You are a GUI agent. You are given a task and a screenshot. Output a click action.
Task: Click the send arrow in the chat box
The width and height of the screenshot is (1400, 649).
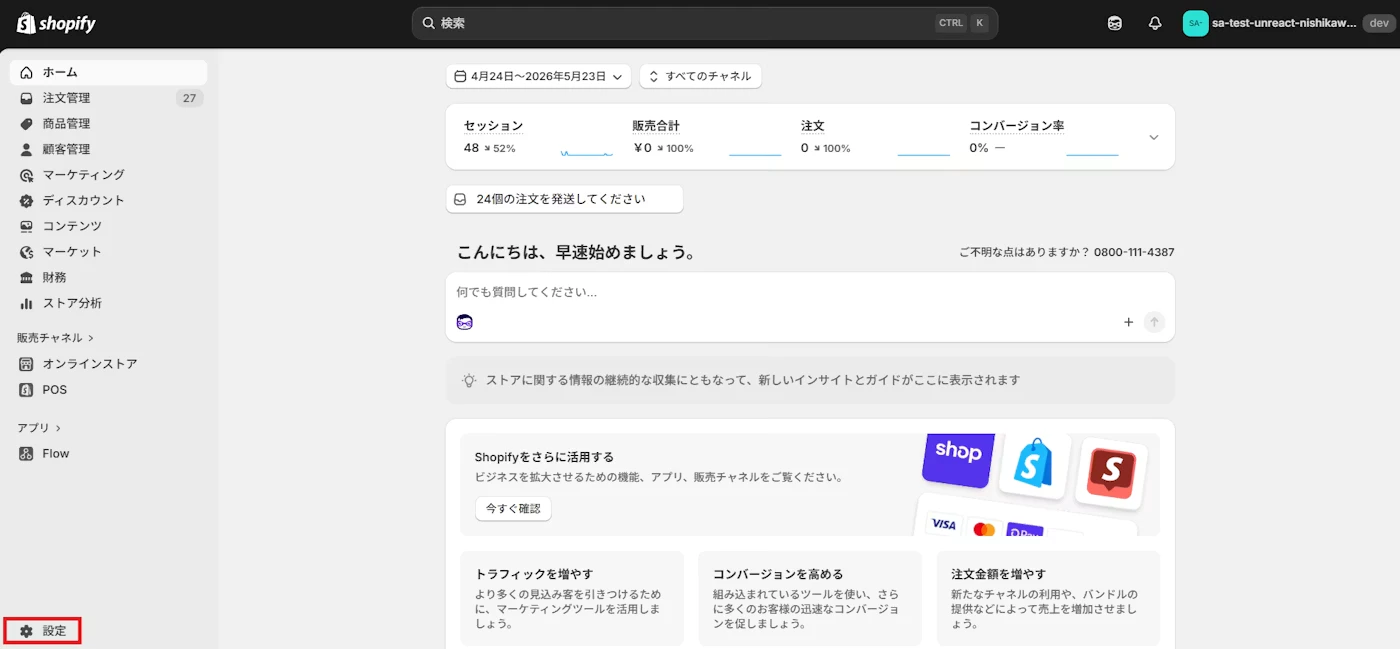click(x=1155, y=322)
